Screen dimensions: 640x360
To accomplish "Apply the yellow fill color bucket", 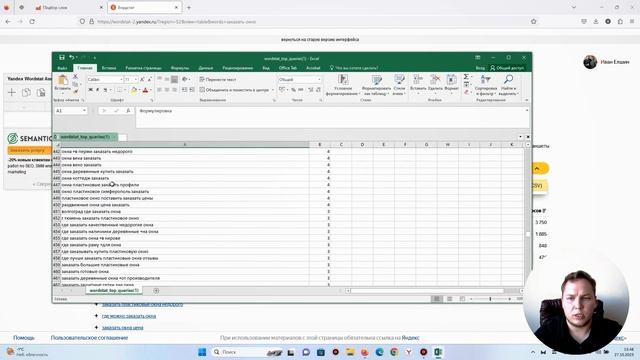I will click(133, 90).
